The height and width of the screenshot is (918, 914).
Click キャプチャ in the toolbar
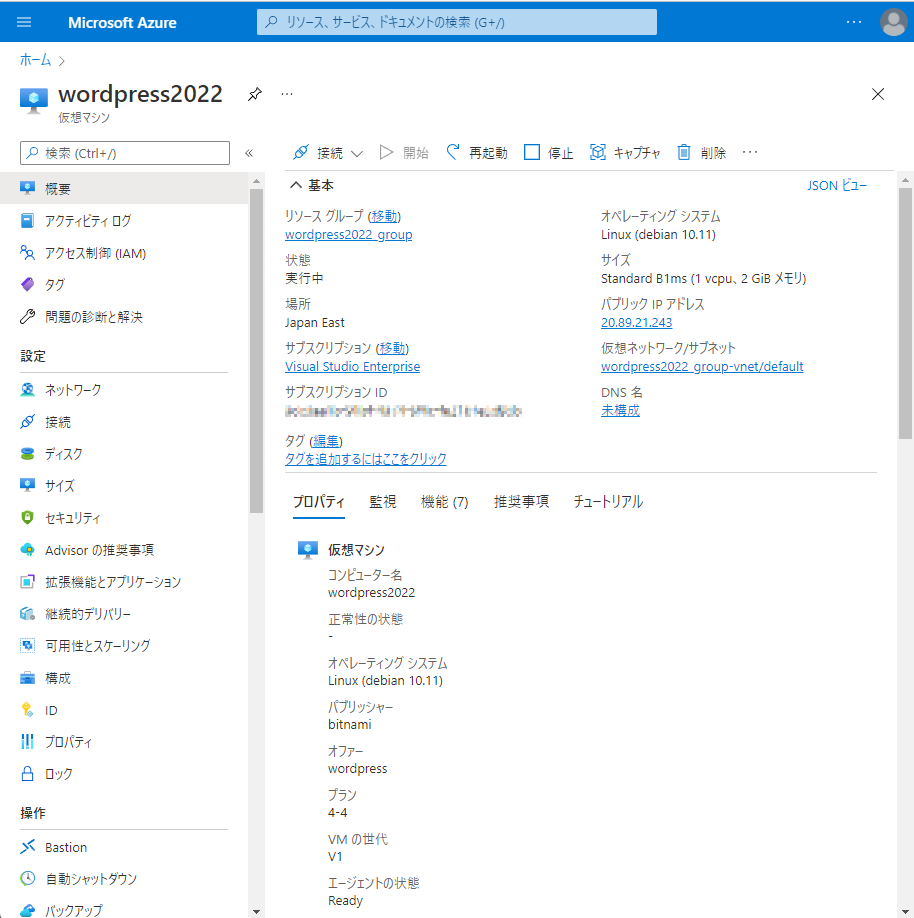[625, 153]
